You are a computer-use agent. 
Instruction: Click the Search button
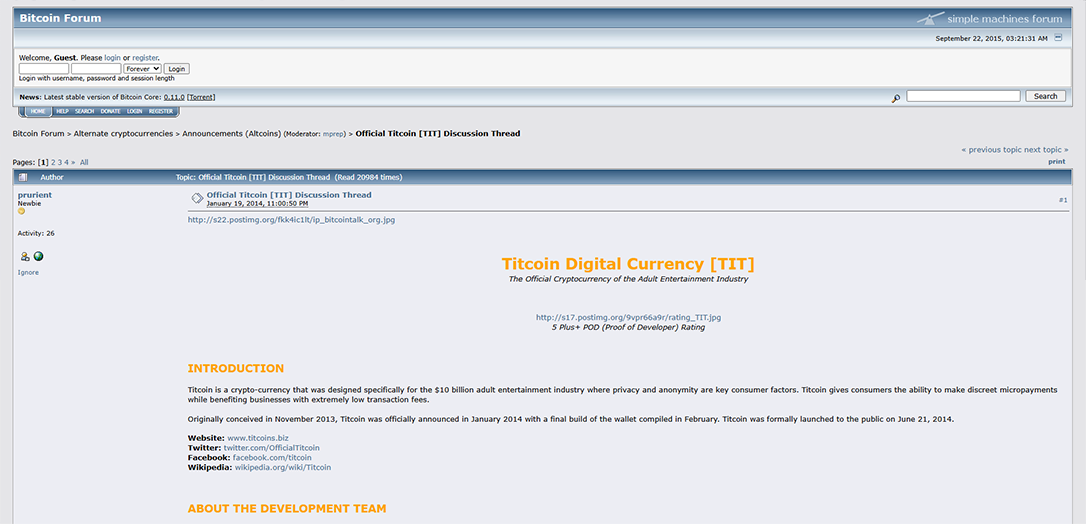point(1045,96)
